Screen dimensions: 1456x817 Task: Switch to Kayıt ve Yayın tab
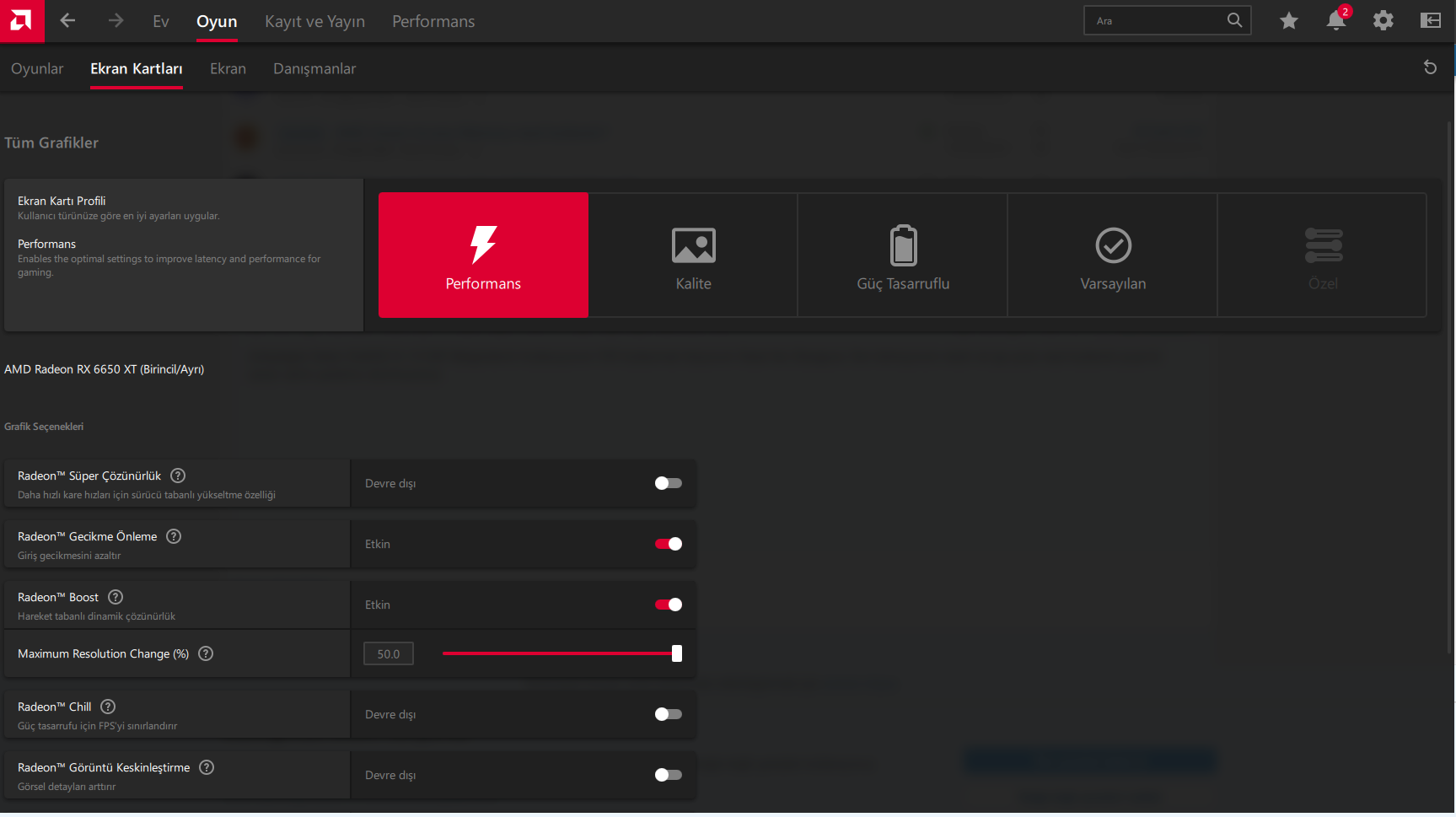click(314, 21)
